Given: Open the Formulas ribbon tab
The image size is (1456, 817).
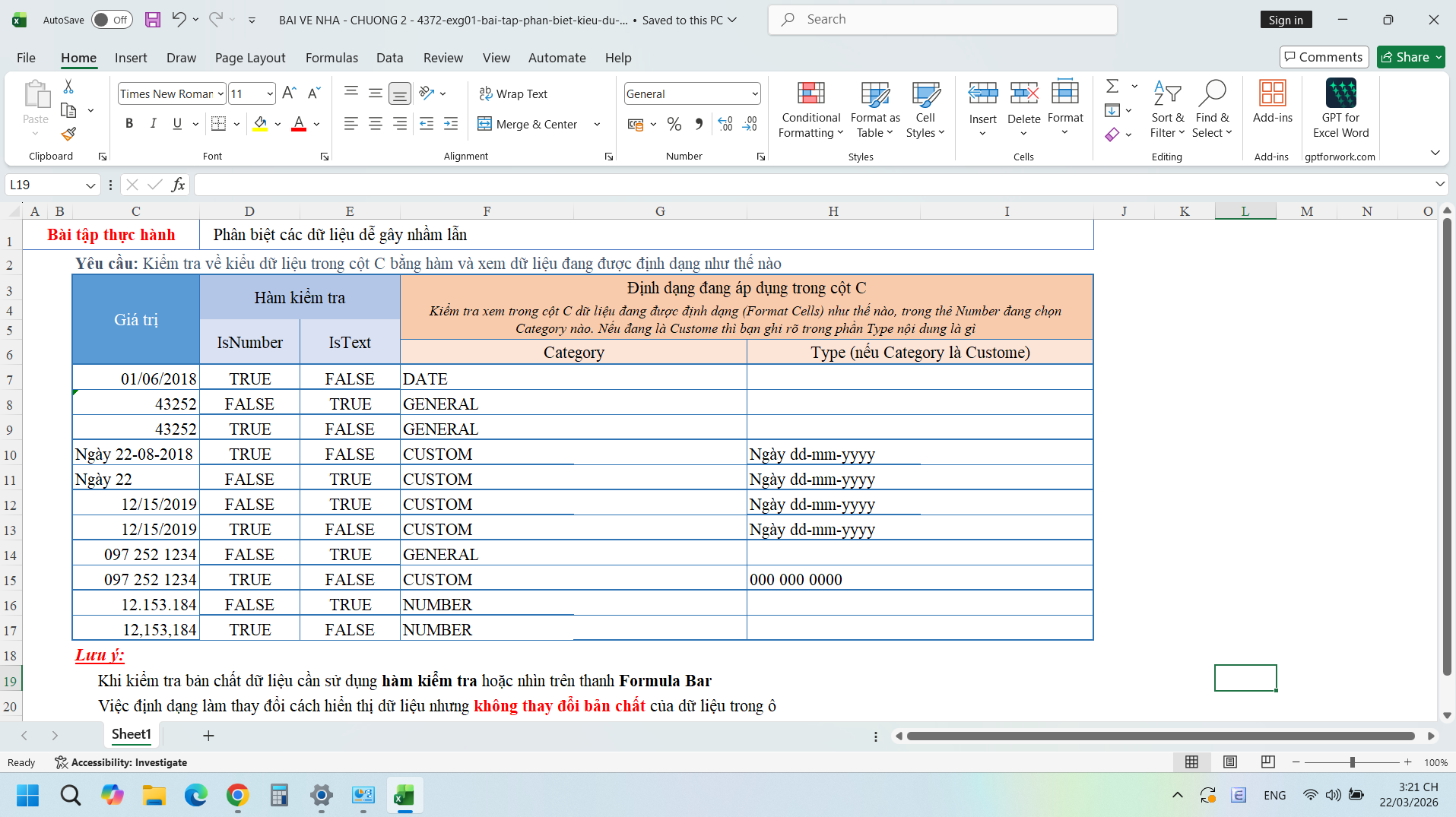Looking at the screenshot, I should pyautogui.click(x=331, y=58).
